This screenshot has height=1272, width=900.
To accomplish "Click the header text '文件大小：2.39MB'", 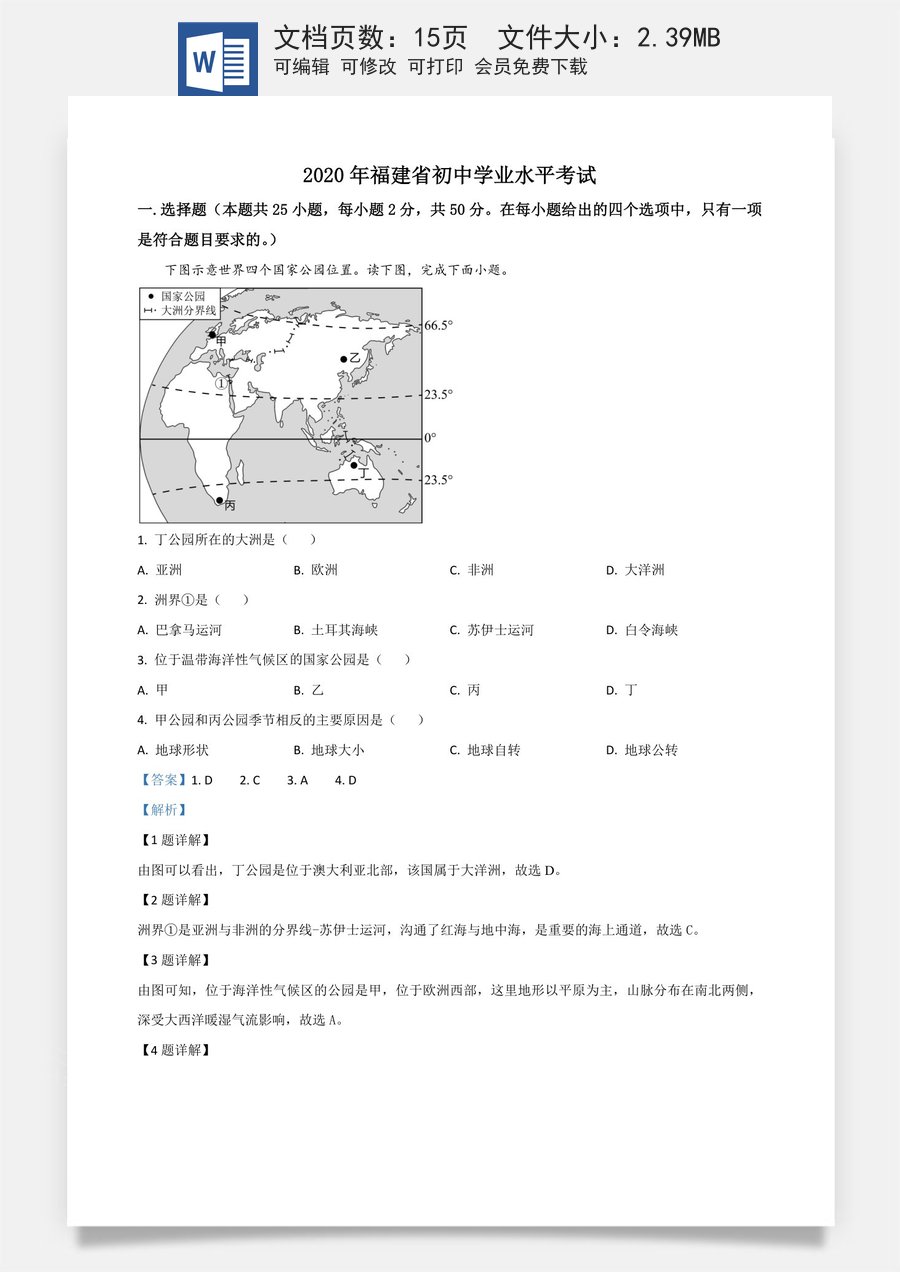I will point(609,37).
